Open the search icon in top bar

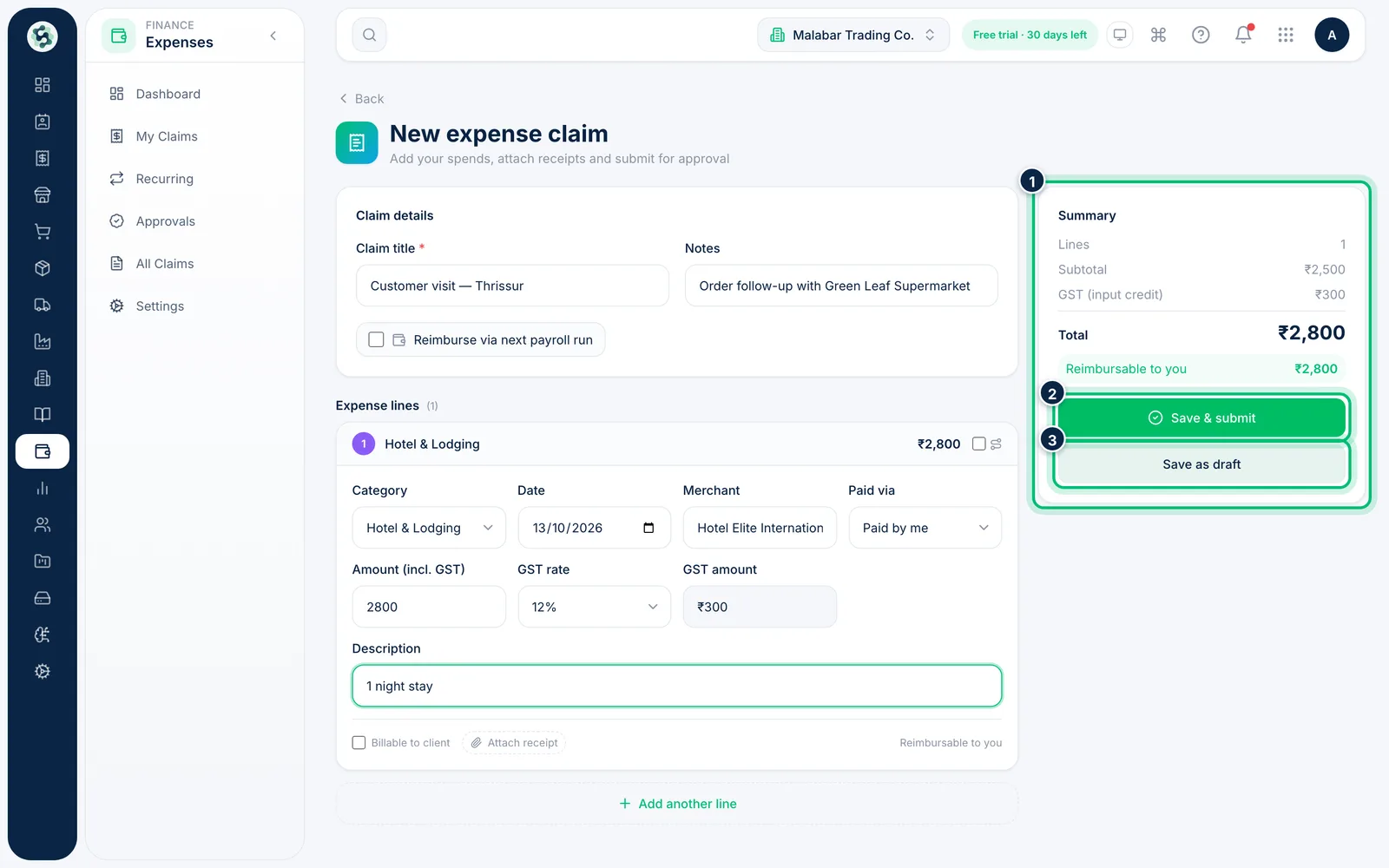point(369,35)
